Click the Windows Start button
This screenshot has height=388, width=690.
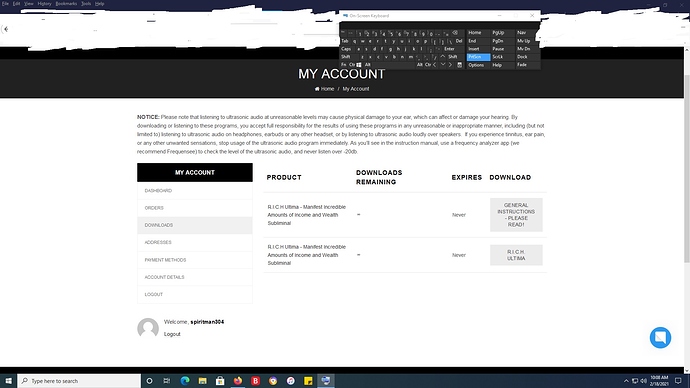pyautogui.click(x=8, y=381)
